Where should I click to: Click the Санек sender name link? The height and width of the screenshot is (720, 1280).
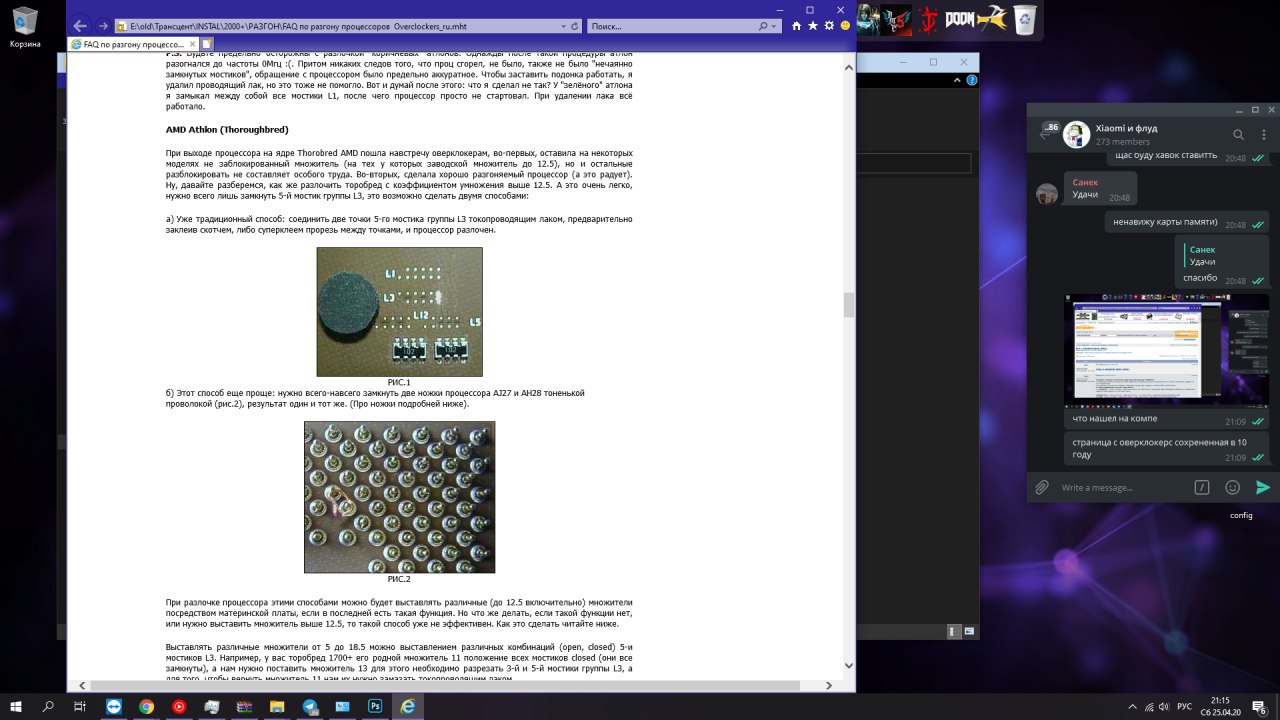(1086, 183)
